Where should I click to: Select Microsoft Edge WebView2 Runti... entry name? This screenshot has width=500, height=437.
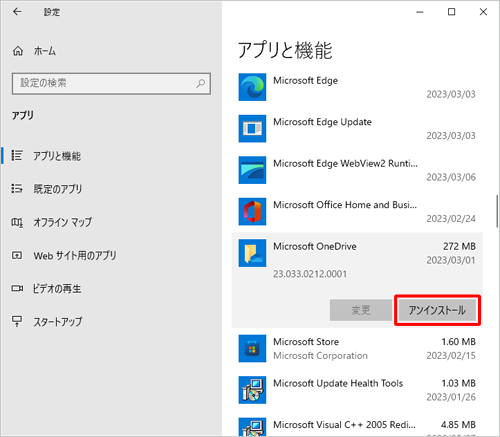pyautogui.click(x=345, y=163)
